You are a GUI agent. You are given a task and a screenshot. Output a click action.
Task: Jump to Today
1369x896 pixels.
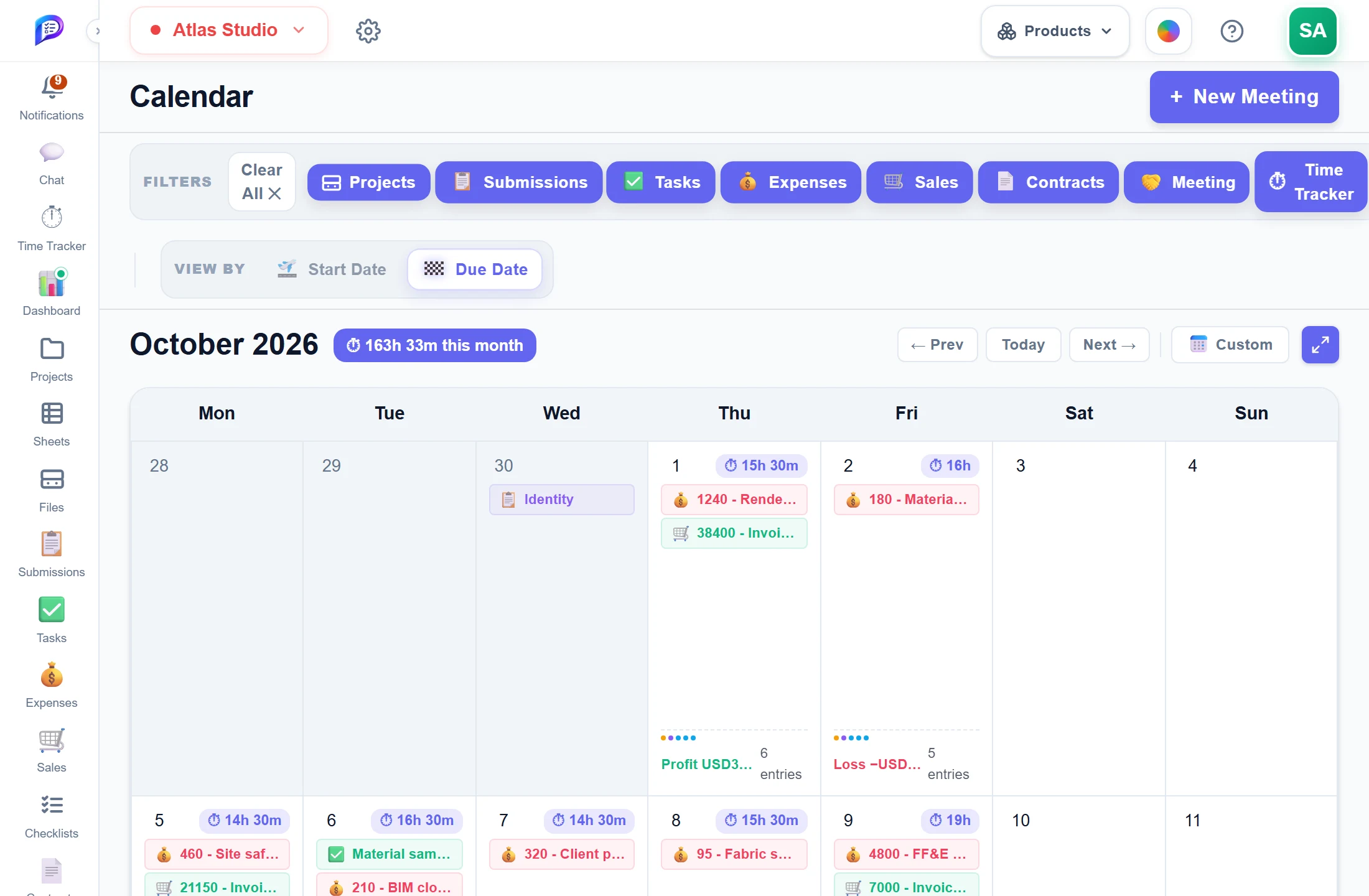pos(1023,345)
